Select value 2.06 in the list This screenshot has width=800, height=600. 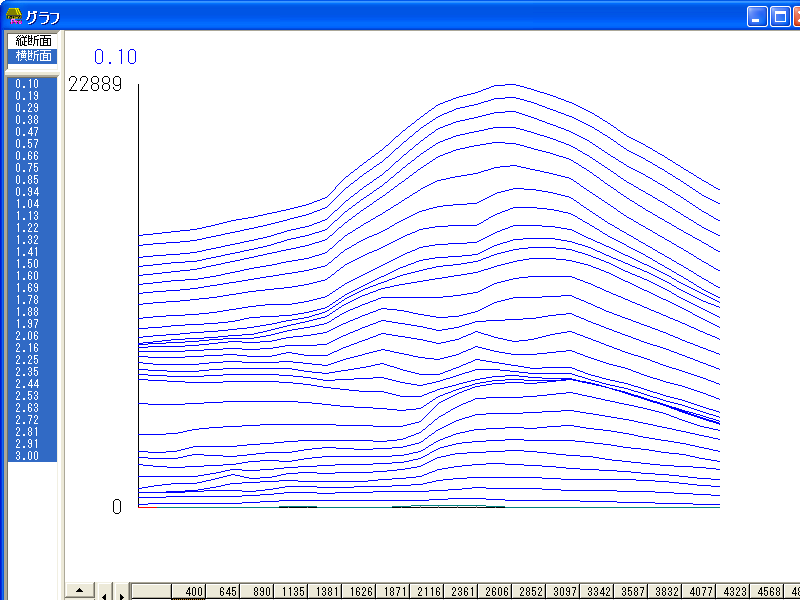click(33, 336)
